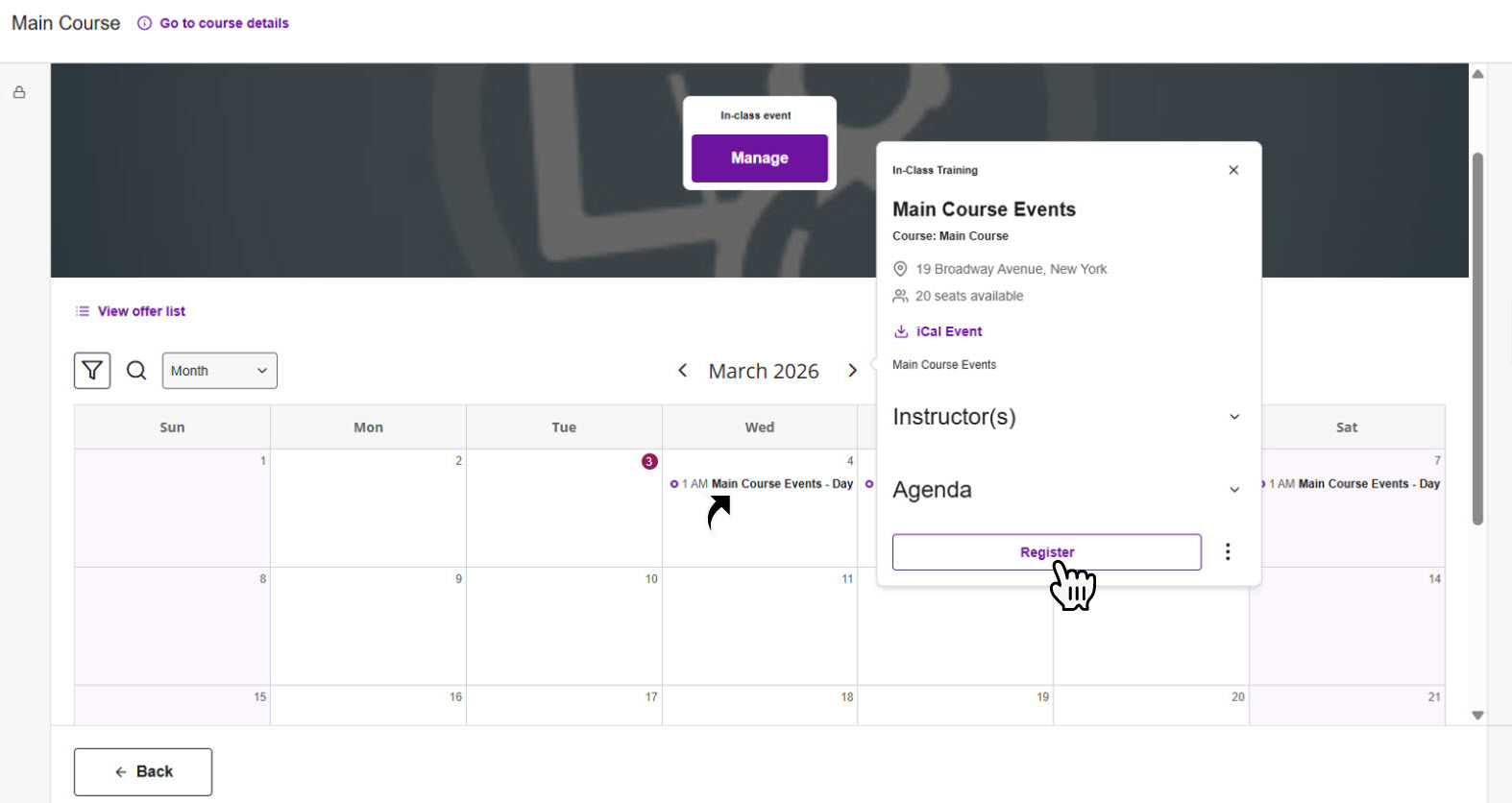Click the location pin icon in the popup

point(900,269)
